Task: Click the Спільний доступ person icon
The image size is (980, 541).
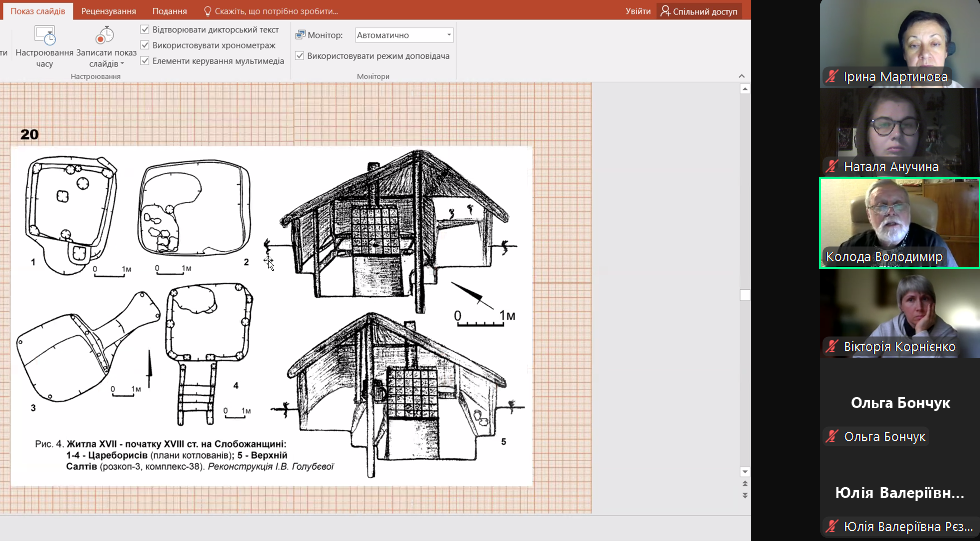Action: (x=667, y=11)
